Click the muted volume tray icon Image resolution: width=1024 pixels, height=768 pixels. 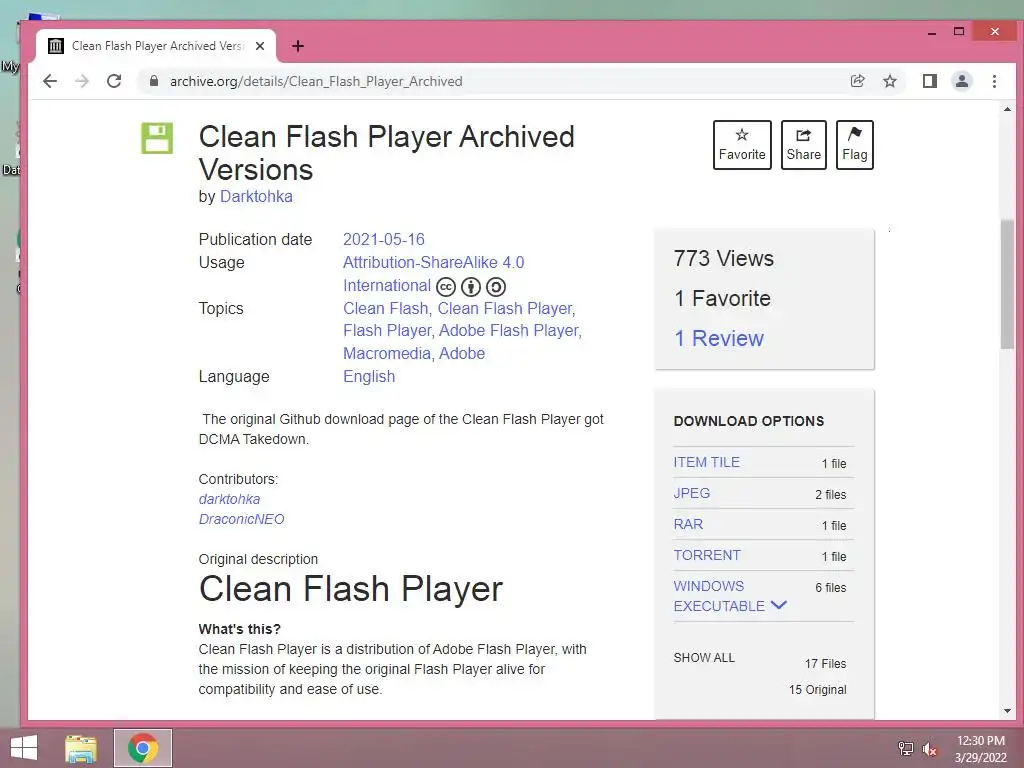point(930,749)
